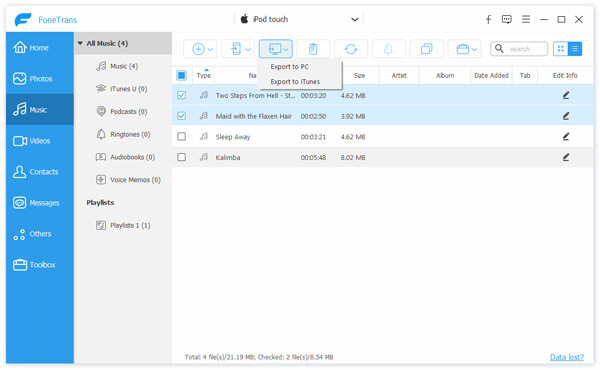The width and height of the screenshot is (600, 370).
Task: Open the Data lost? link
Action: (567, 357)
